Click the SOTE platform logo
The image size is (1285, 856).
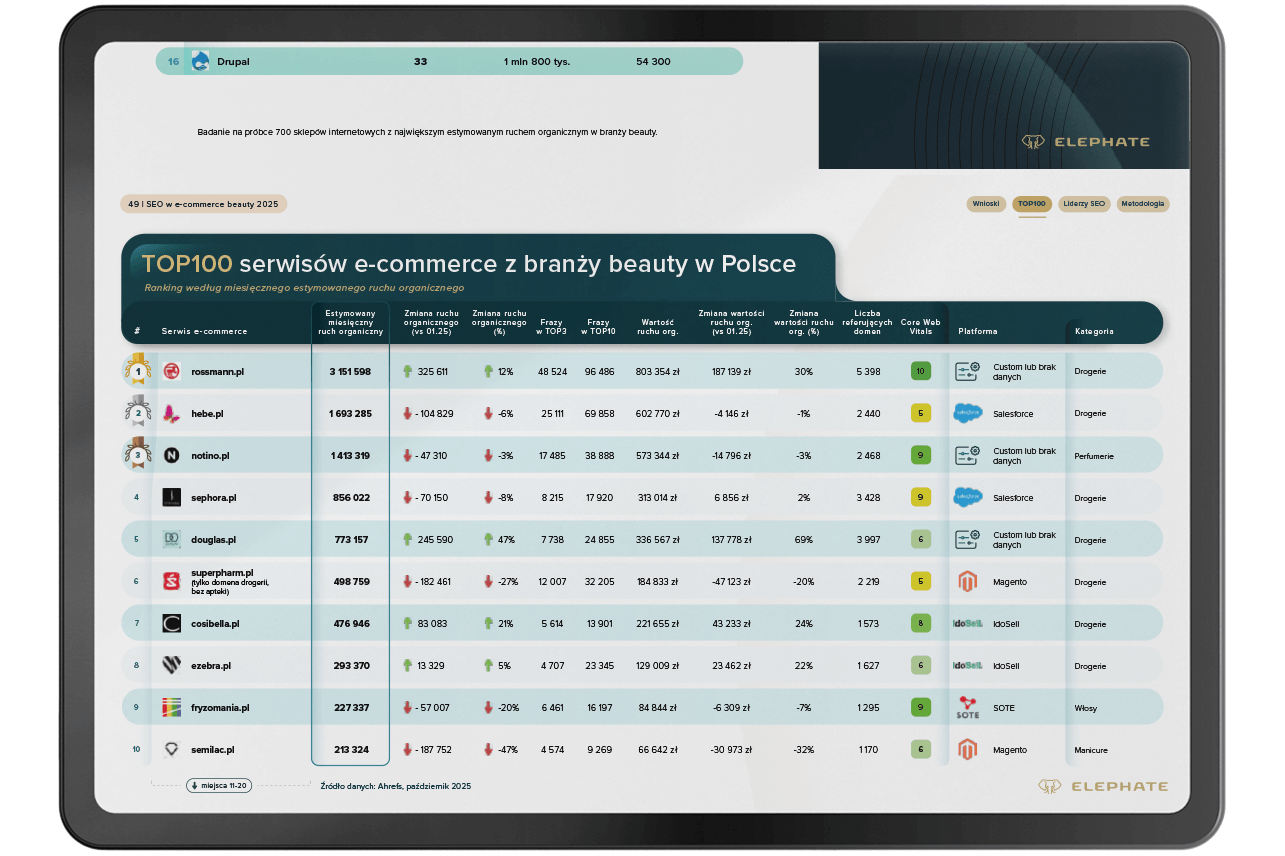point(967,708)
